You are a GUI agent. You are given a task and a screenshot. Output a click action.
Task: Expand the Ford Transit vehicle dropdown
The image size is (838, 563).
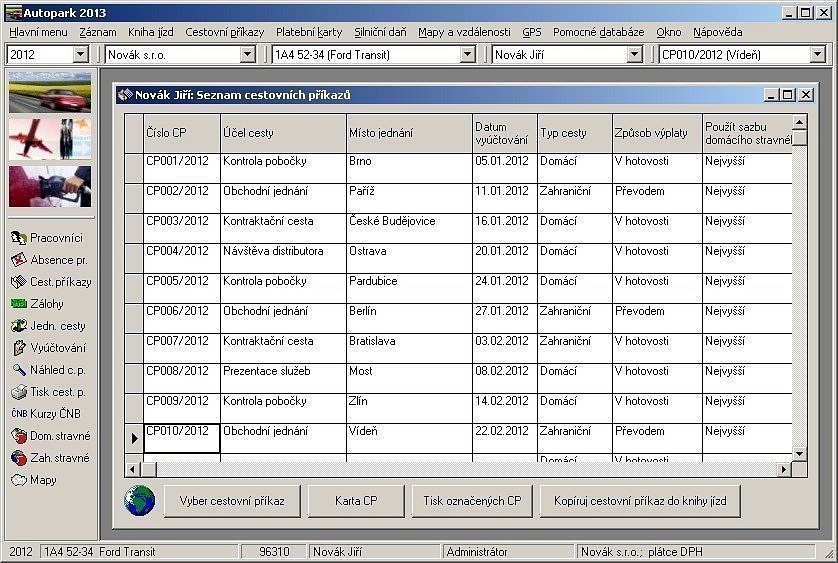point(467,55)
